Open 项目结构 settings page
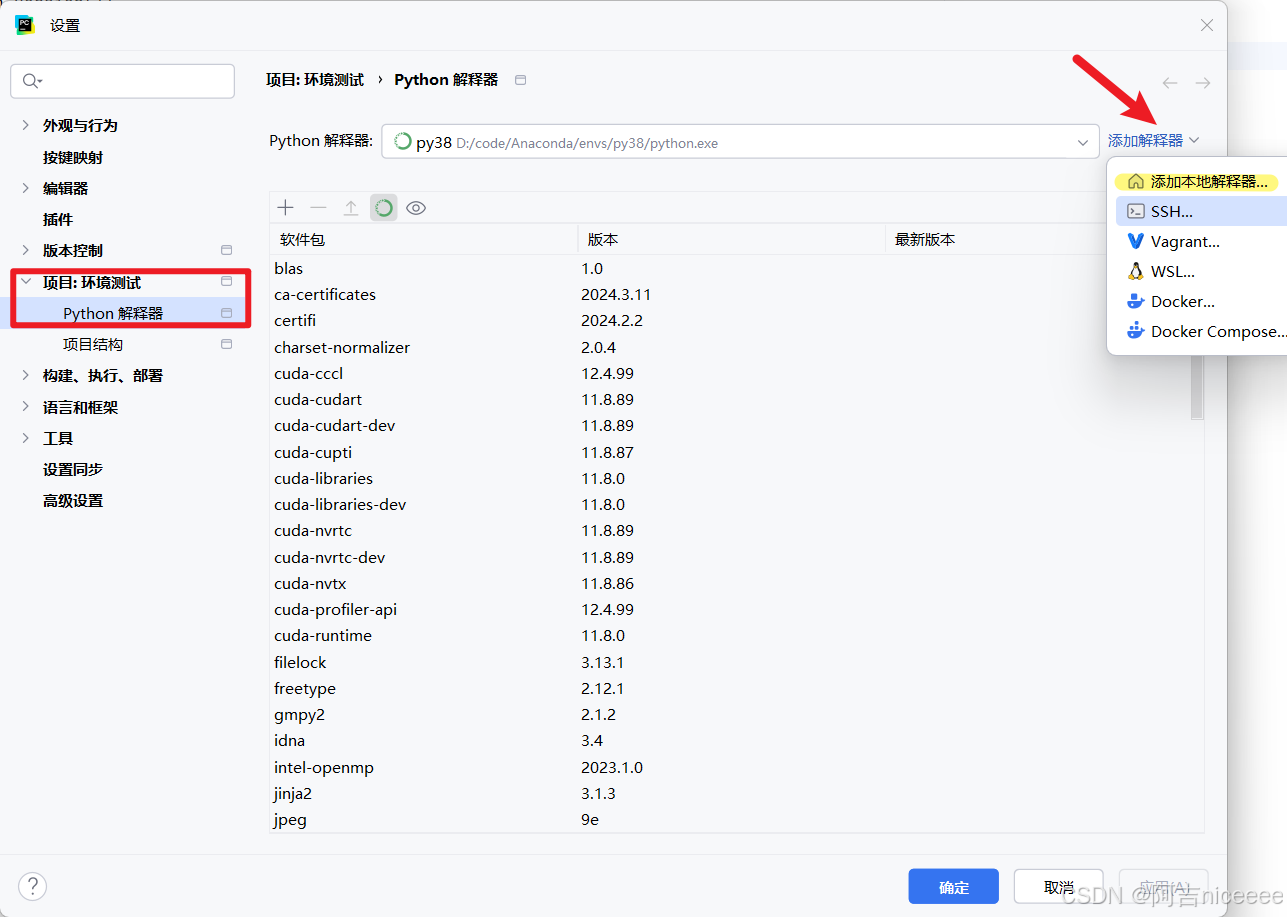Viewport: 1287px width, 917px height. pyautogui.click(x=93, y=344)
